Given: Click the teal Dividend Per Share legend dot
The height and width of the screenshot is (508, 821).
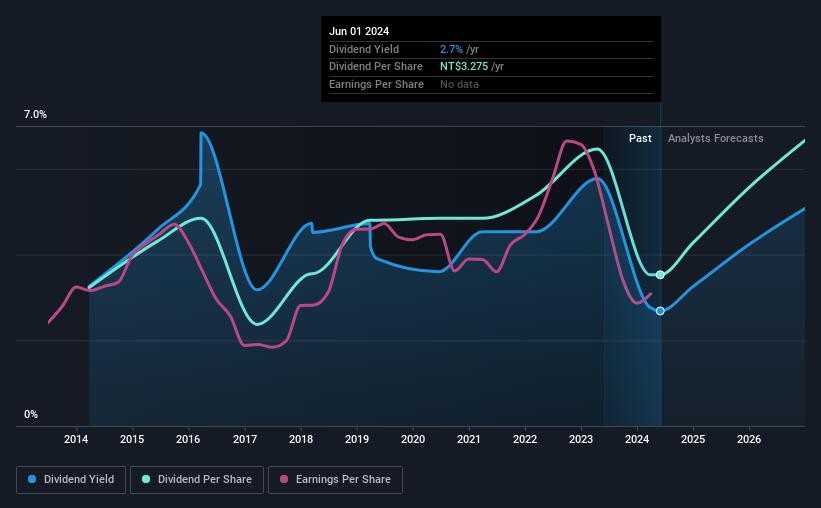Looking at the screenshot, I should tap(146, 479).
